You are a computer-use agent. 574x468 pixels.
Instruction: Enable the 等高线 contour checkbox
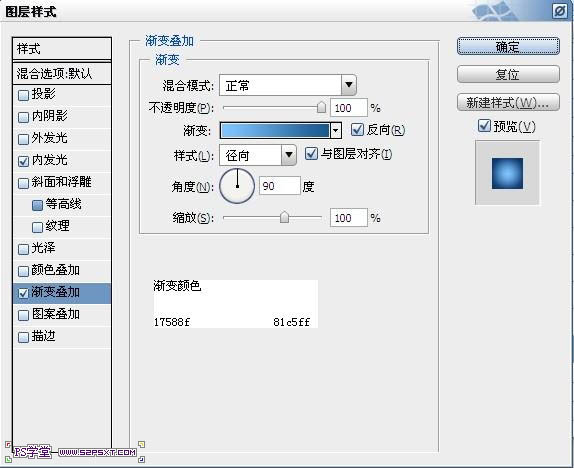(37, 205)
